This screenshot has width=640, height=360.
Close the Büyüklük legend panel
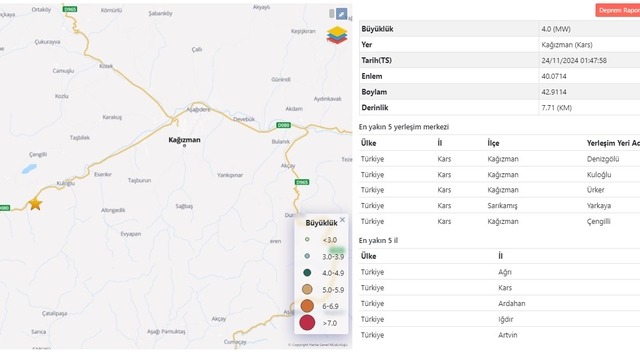coord(342,220)
